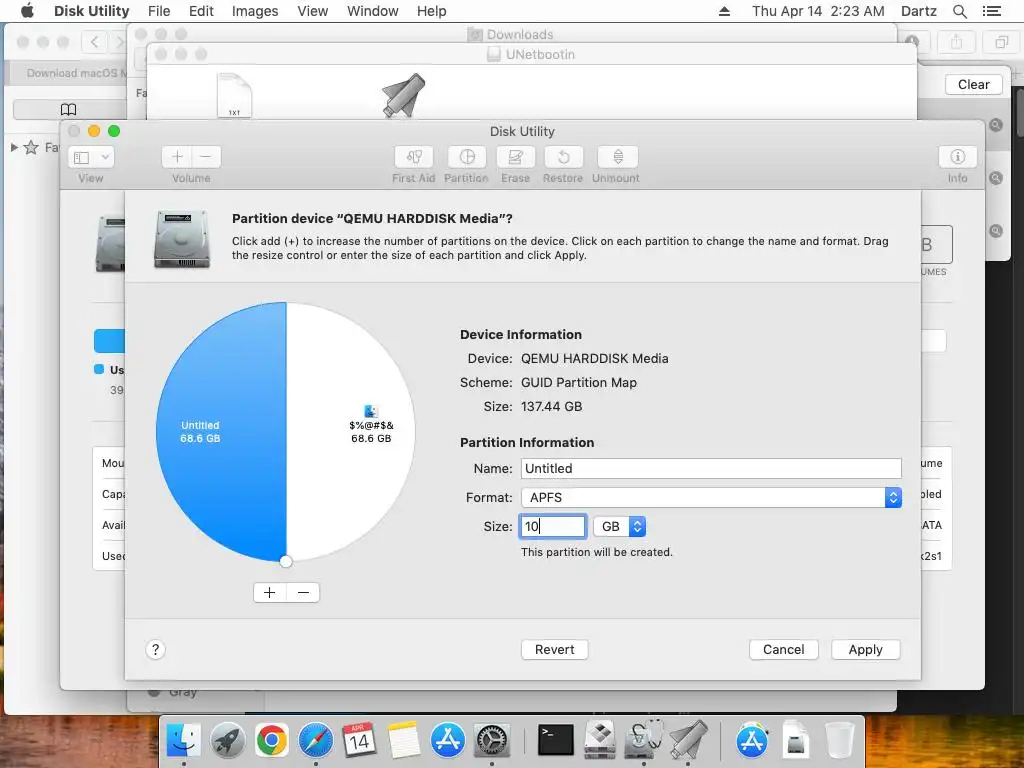Image resolution: width=1024 pixels, height=768 pixels.
Task: Click the partition Size field
Action: click(552, 526)
